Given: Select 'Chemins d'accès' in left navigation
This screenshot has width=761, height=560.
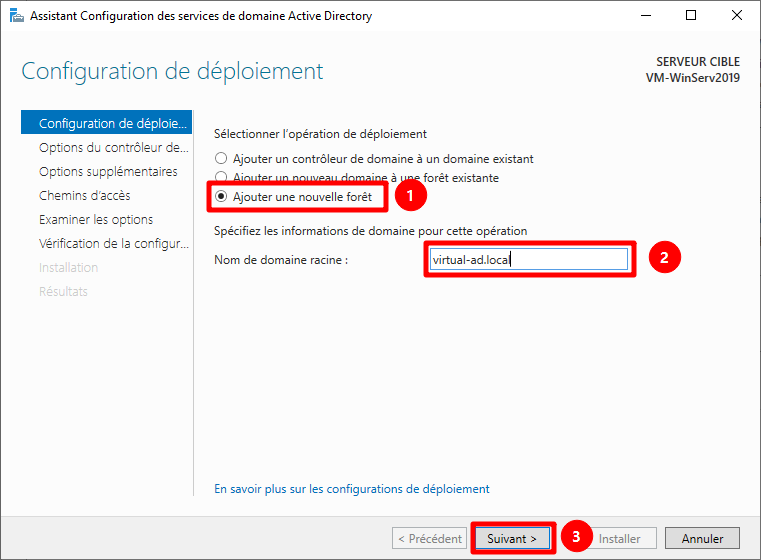Looking at the screenshot, I should tap(84, 196).
